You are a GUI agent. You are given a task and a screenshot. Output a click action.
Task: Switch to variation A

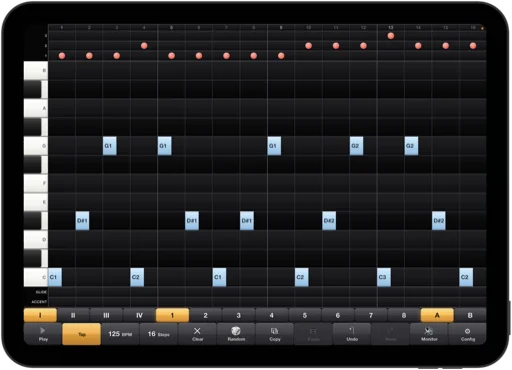coord(437,315)
